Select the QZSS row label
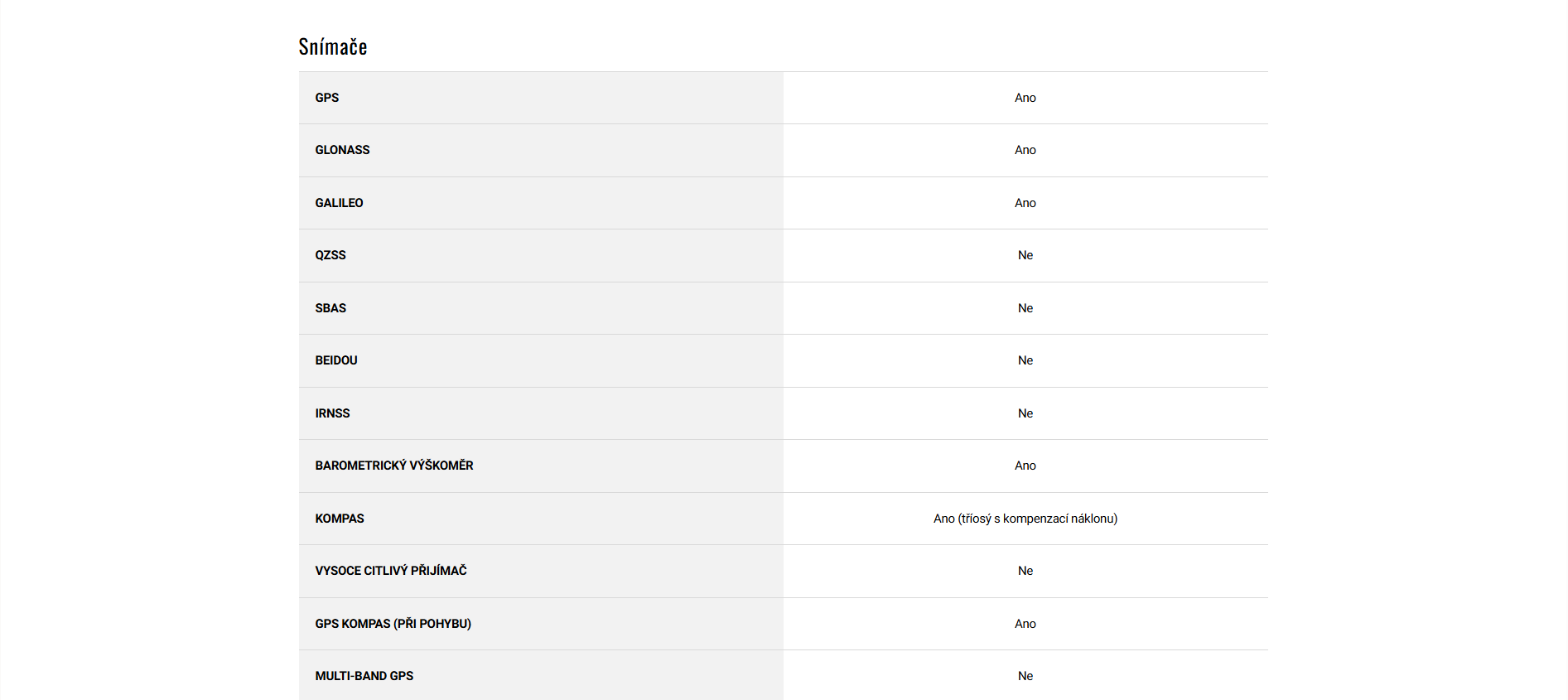Viewport: 1568px width, 700px height. tap(330, 255)
